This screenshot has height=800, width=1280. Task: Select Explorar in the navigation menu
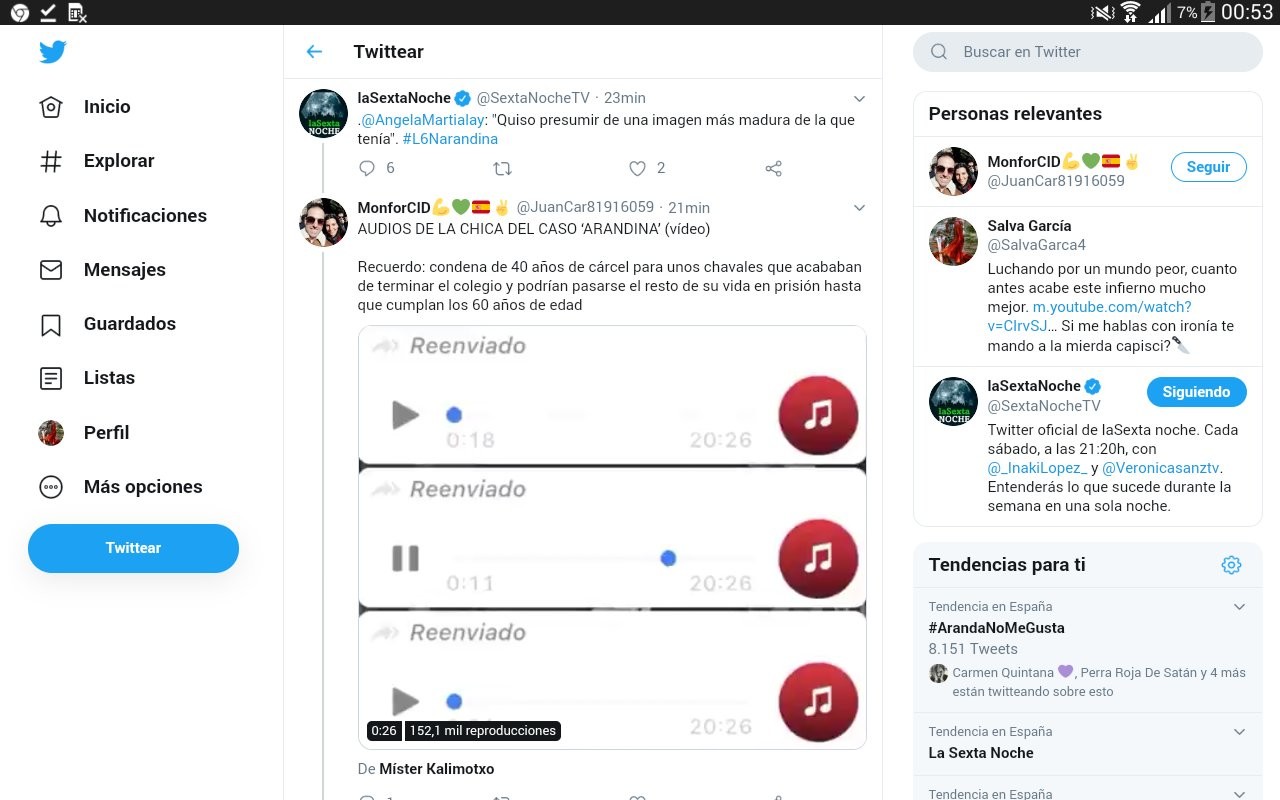coord(119,161)
